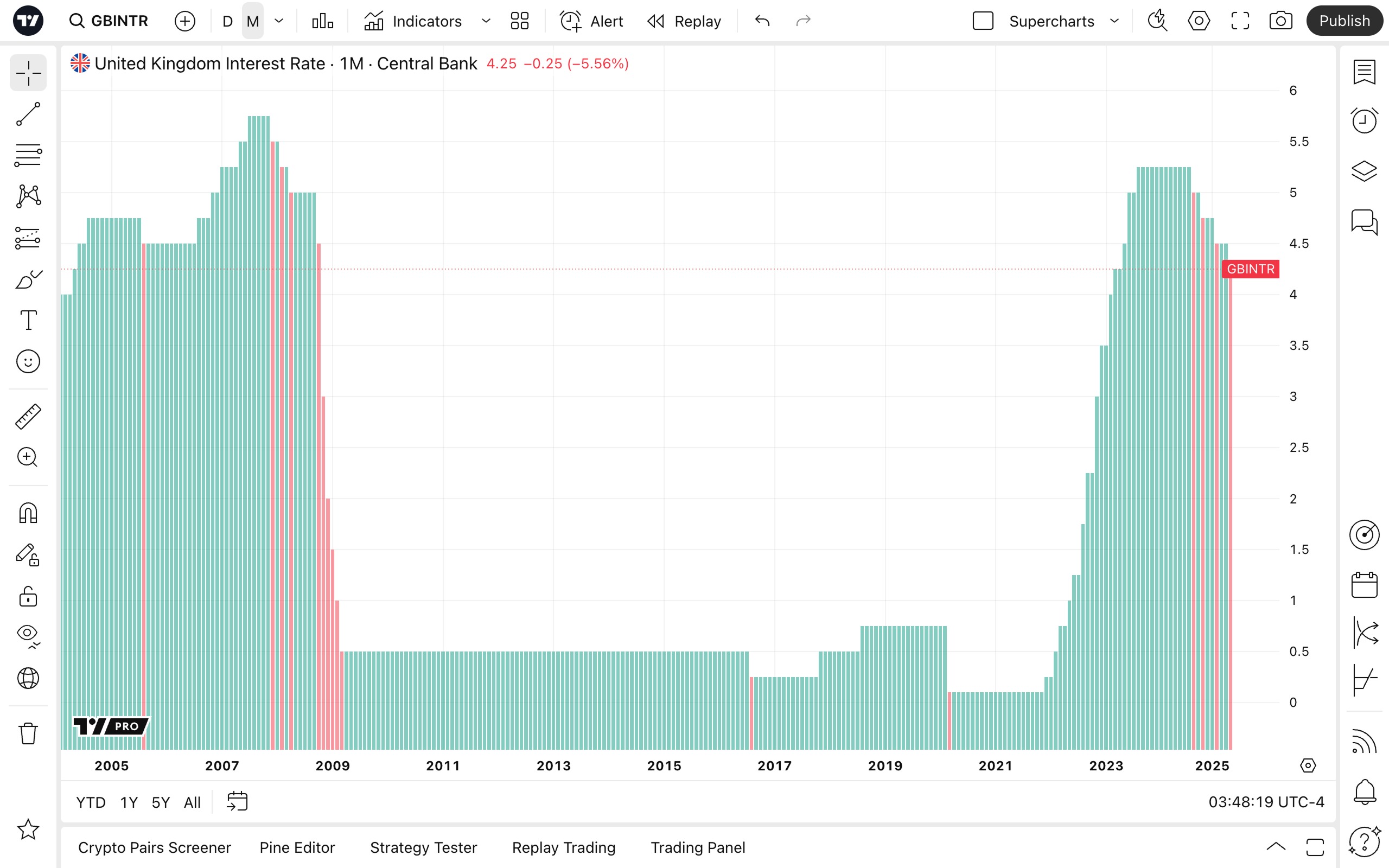
Task: Select the text annotation tool
Action: tap(28, 320)
